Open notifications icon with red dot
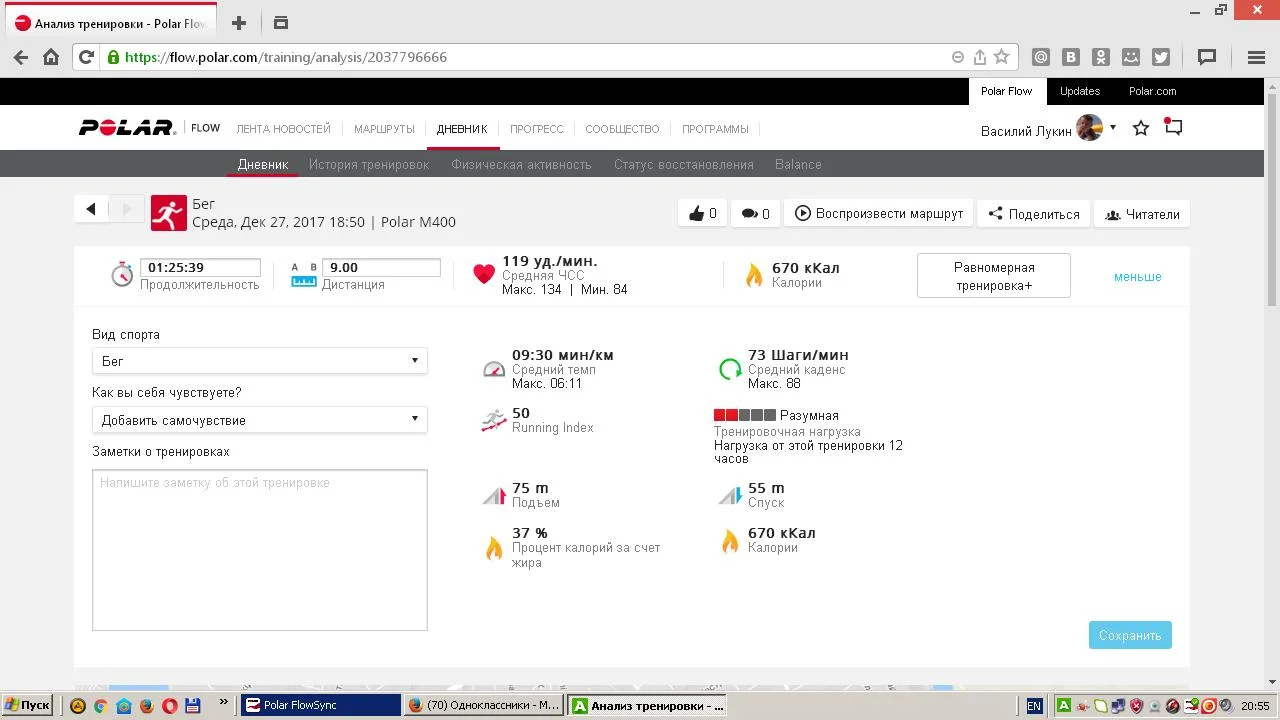 tap(1173, 128)
